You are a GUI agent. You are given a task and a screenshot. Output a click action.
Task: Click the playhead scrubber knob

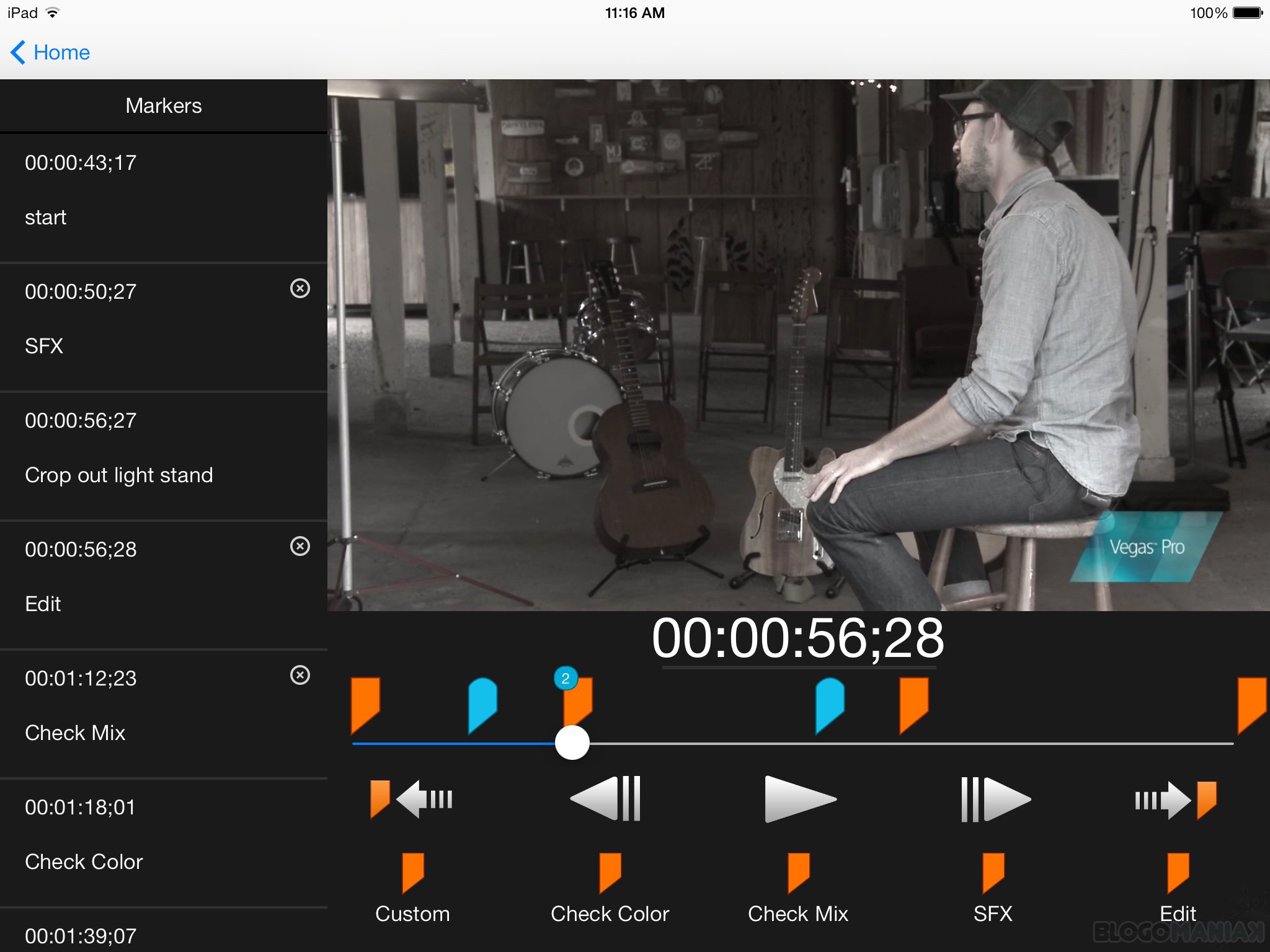click(572, 743)
